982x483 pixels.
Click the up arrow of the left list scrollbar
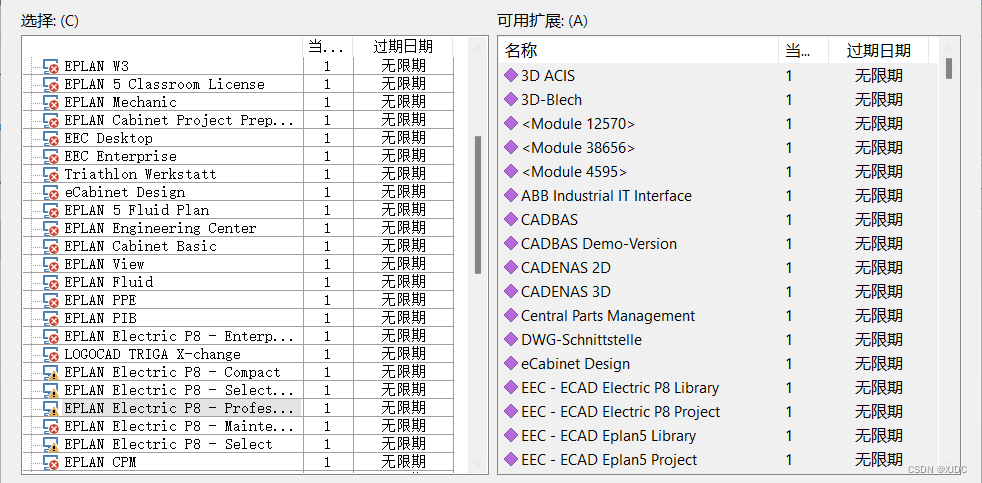tap(478, 47)
